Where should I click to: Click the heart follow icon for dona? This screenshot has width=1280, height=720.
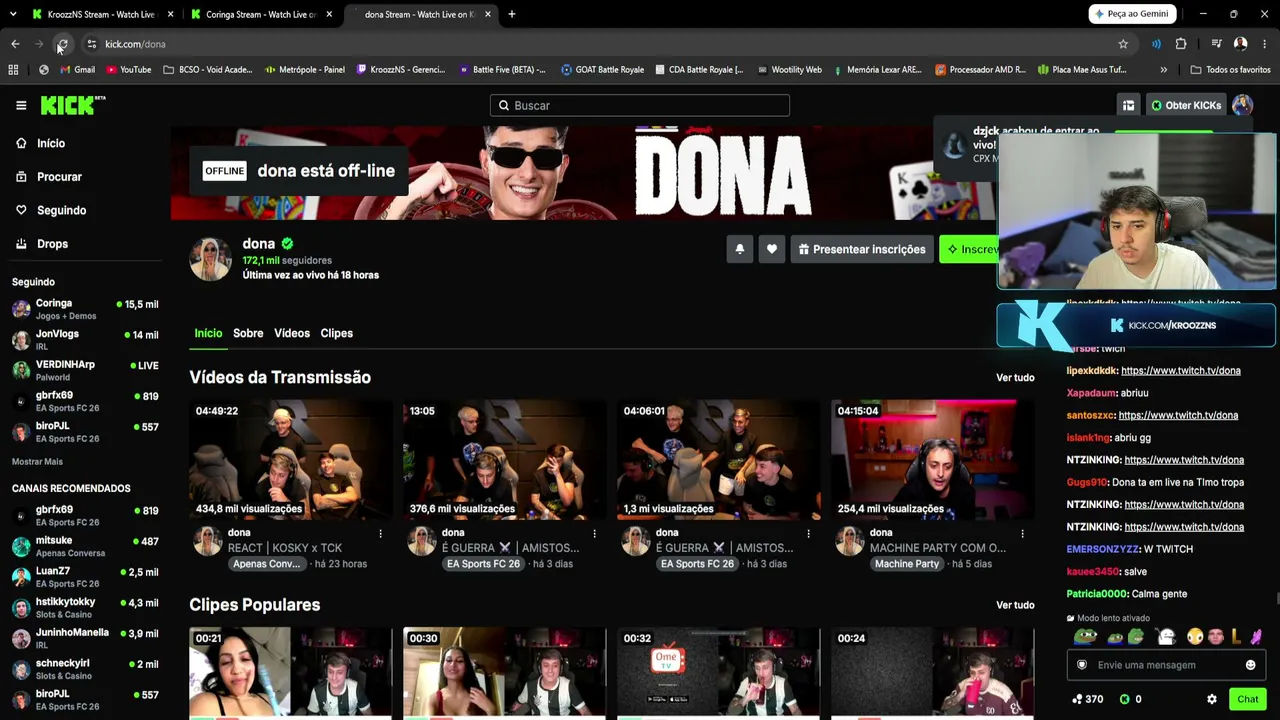[x=772, y=249]
